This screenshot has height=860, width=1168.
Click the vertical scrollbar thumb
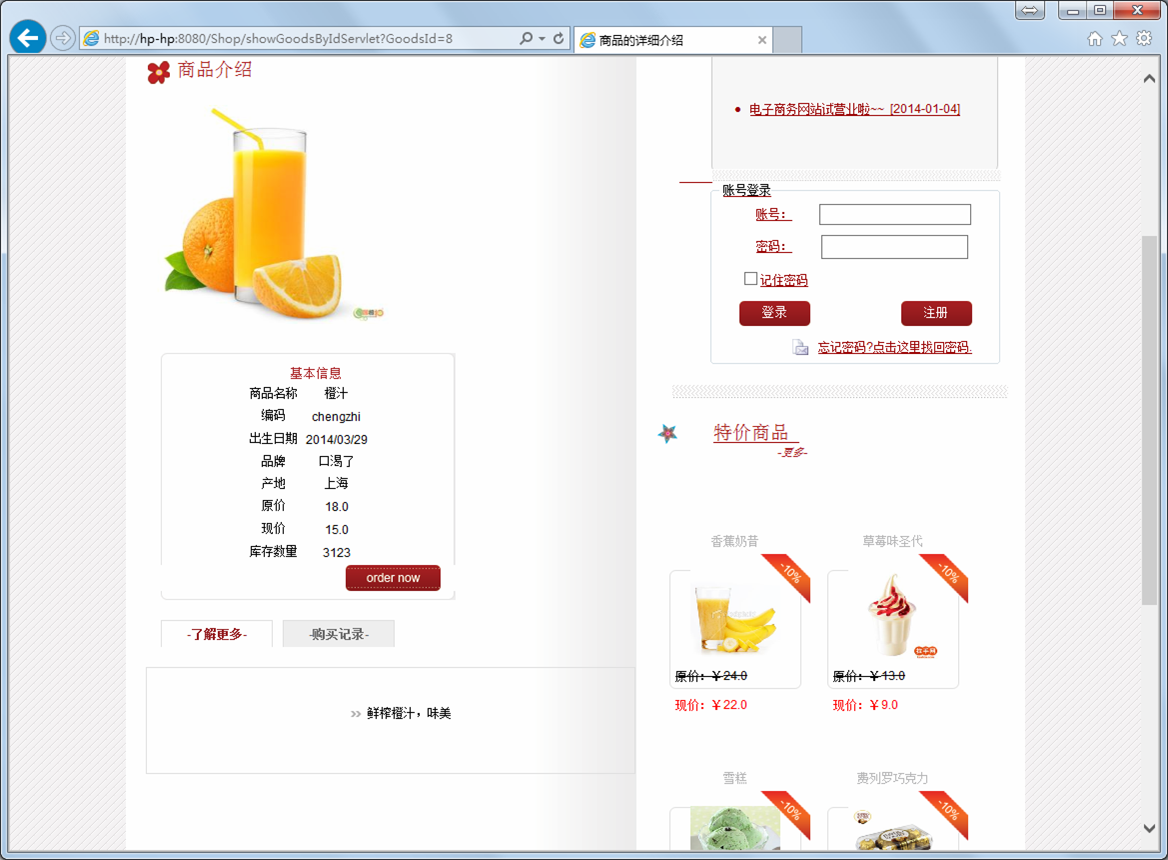[x=1149, y=421]
